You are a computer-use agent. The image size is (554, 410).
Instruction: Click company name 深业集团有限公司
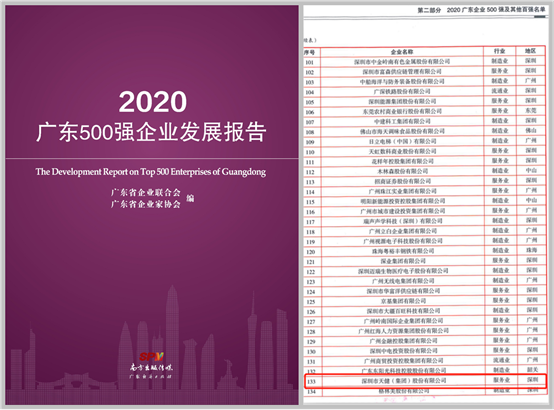click(403, 261)
